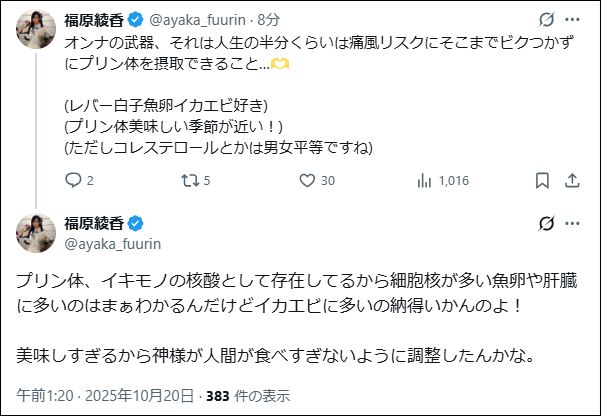
Task: Click the verified badge on the first post
Action: (131, 19)
